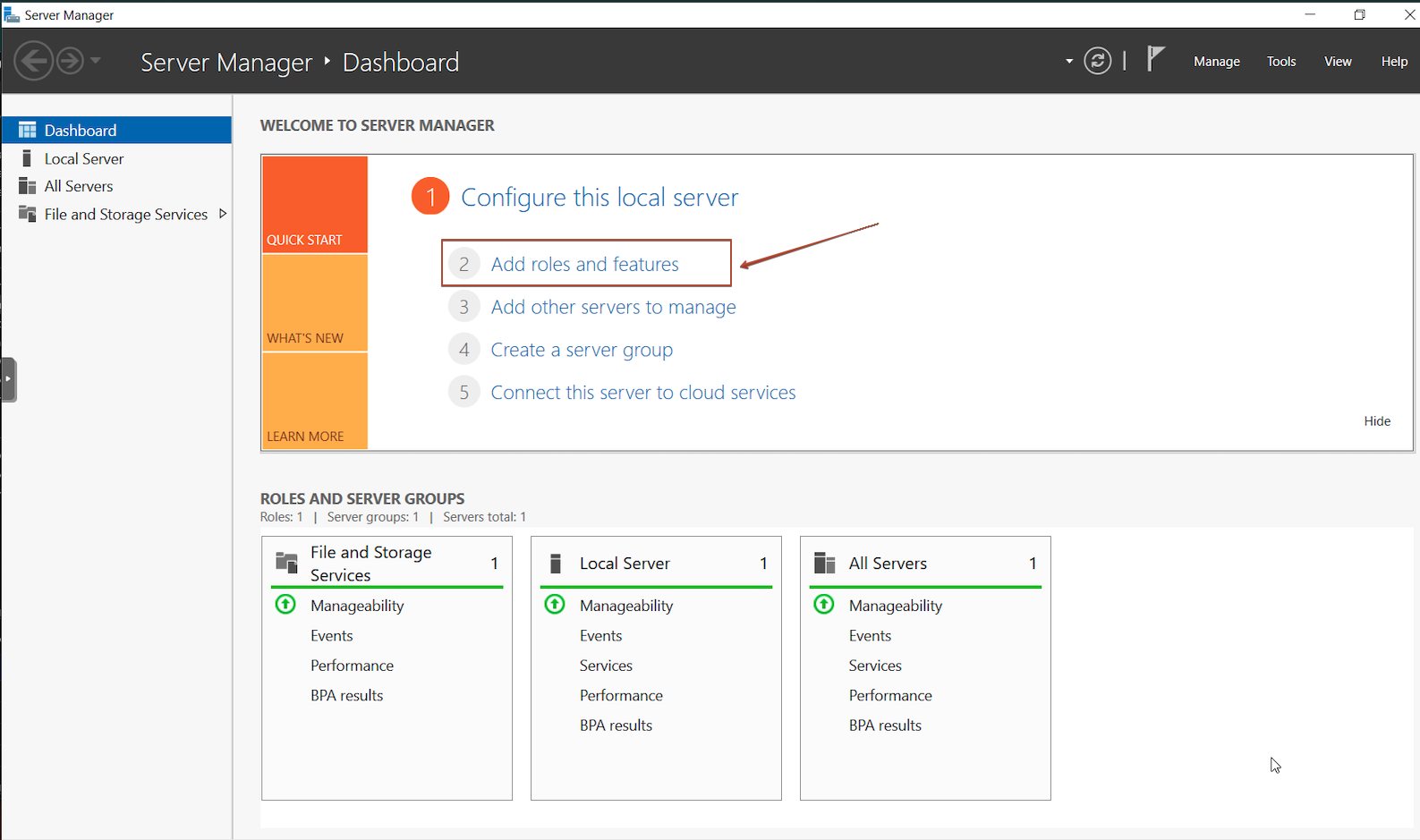Click the forward navigation arrow icon

tap(70, 61)
